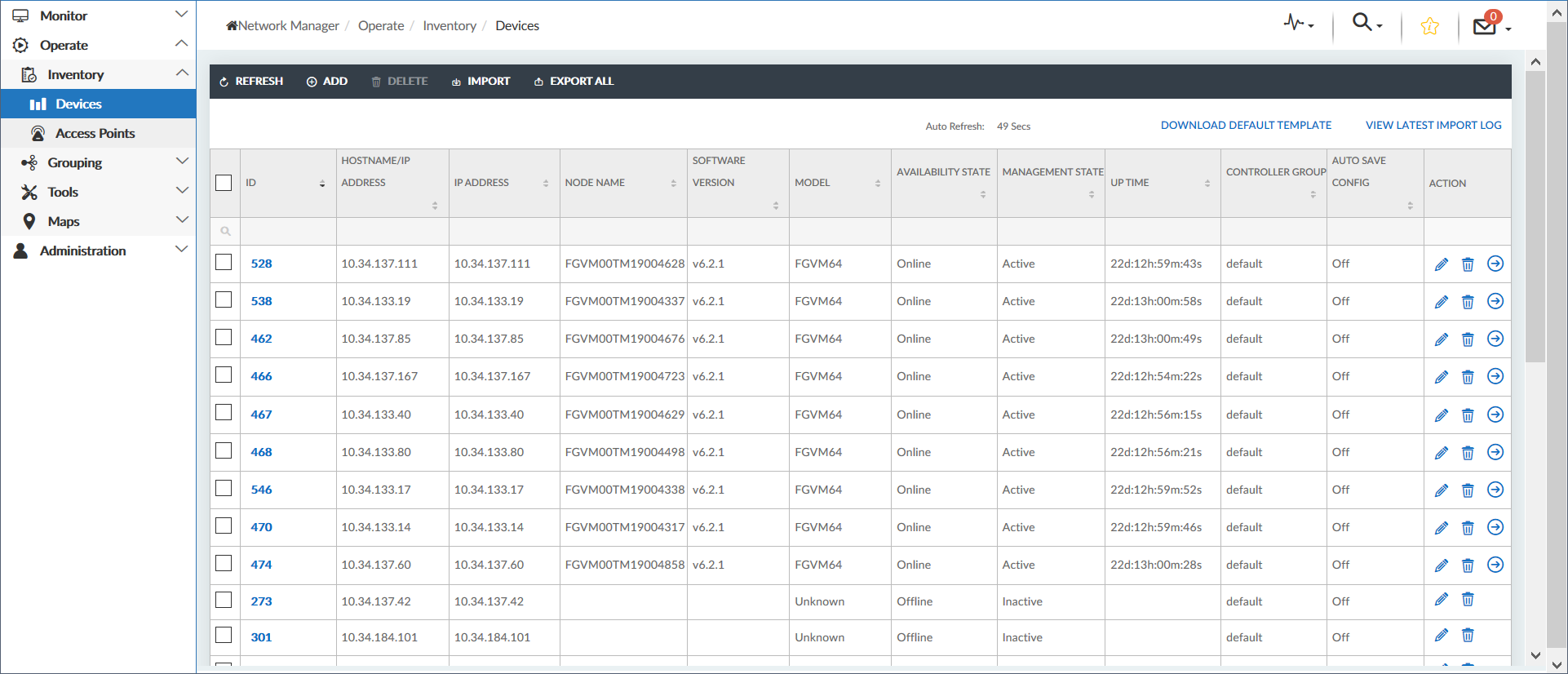Viewport: 1568px width, 674px height.
Task: Open Access Points in the sidebar
Action: coord(98,133)
